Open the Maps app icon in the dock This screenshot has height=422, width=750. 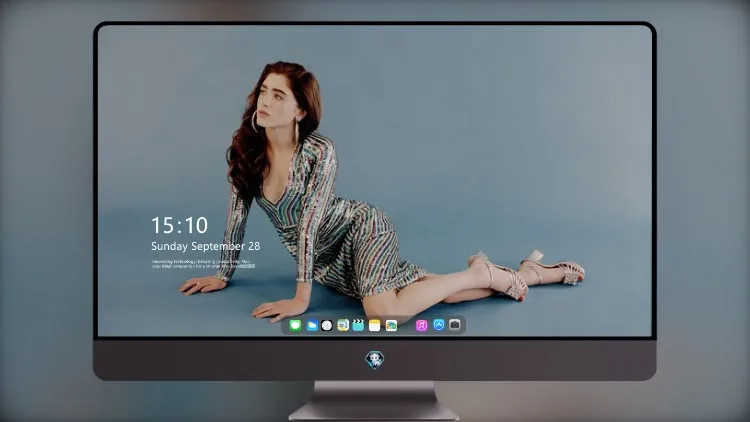point(343,325)
